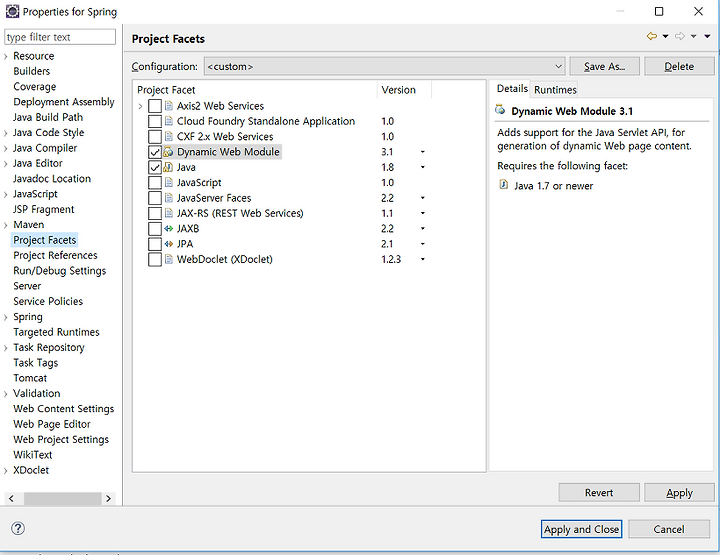720x555 pixels.
Task: Open the Configuration <custom> combo box
Action: tap(384, 66)
